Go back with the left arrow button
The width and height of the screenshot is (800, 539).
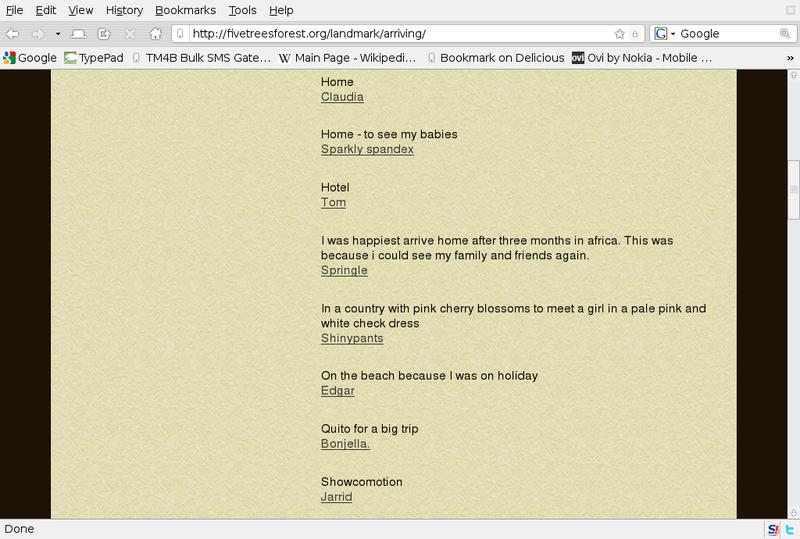[13, 34]
